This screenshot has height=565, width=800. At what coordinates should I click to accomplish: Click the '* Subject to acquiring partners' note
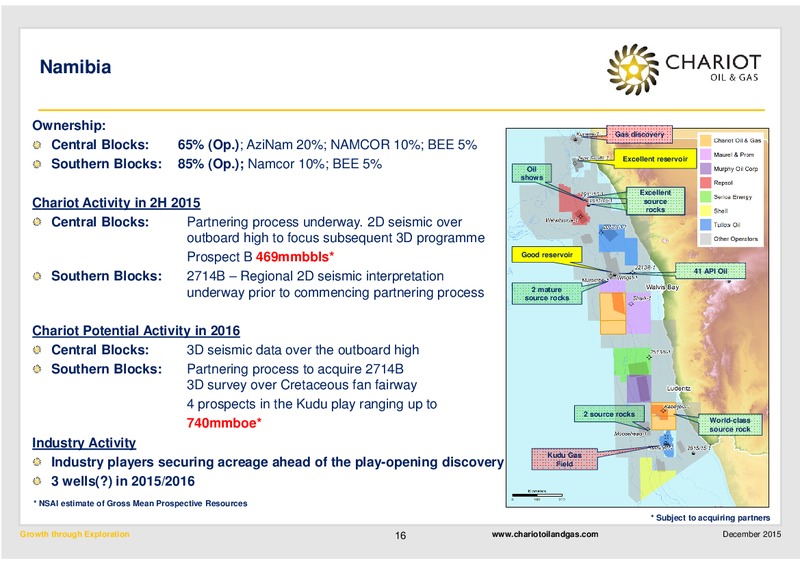point(710,518)
